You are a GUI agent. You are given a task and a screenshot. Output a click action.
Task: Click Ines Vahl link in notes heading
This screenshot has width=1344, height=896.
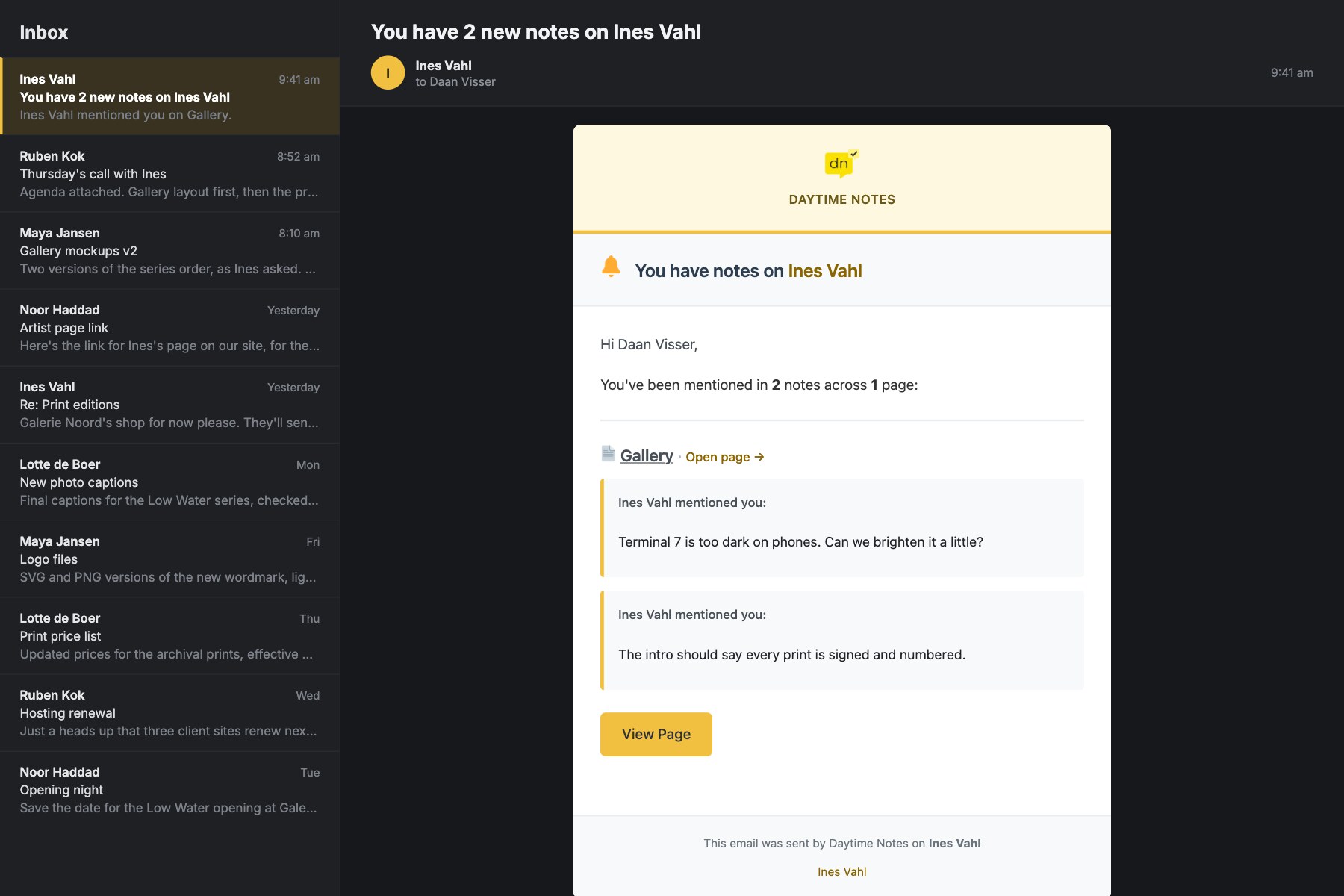coord(825,271)
